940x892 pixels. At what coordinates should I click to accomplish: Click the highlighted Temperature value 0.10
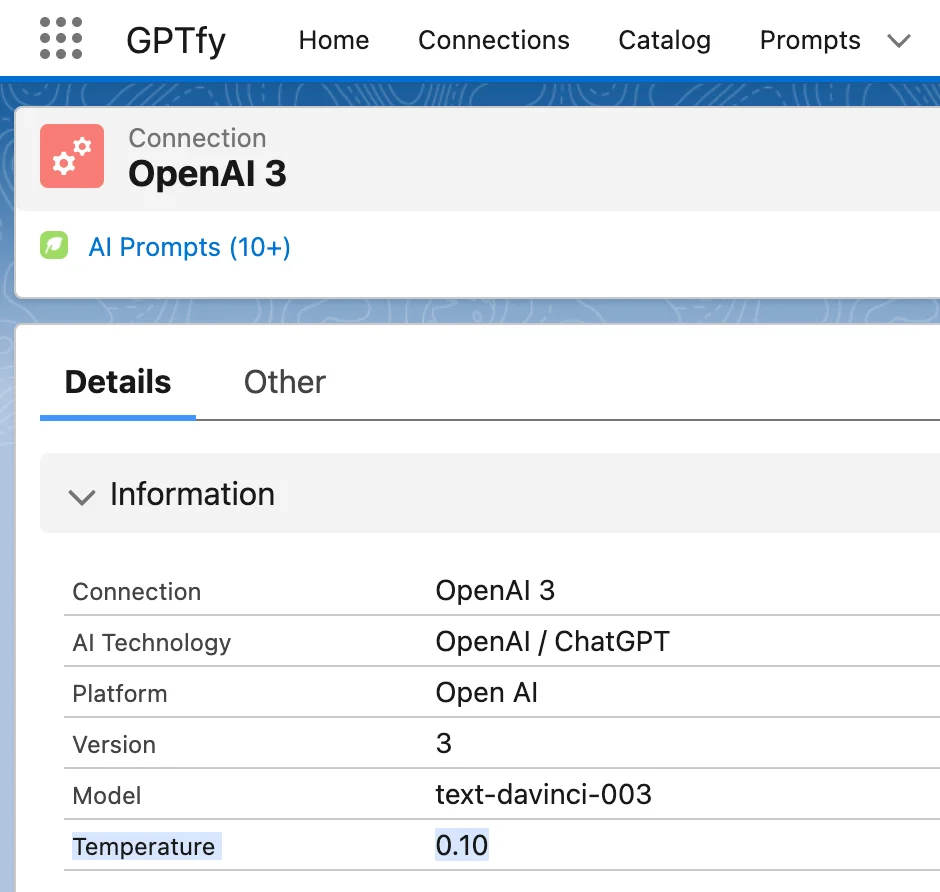pos(462,846)
